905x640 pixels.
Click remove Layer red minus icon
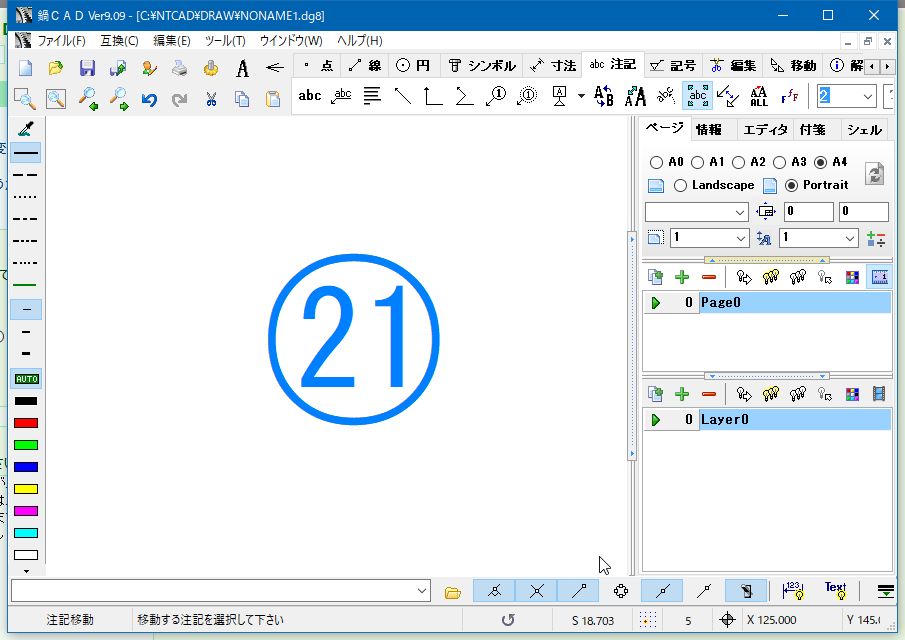point(709,394)
